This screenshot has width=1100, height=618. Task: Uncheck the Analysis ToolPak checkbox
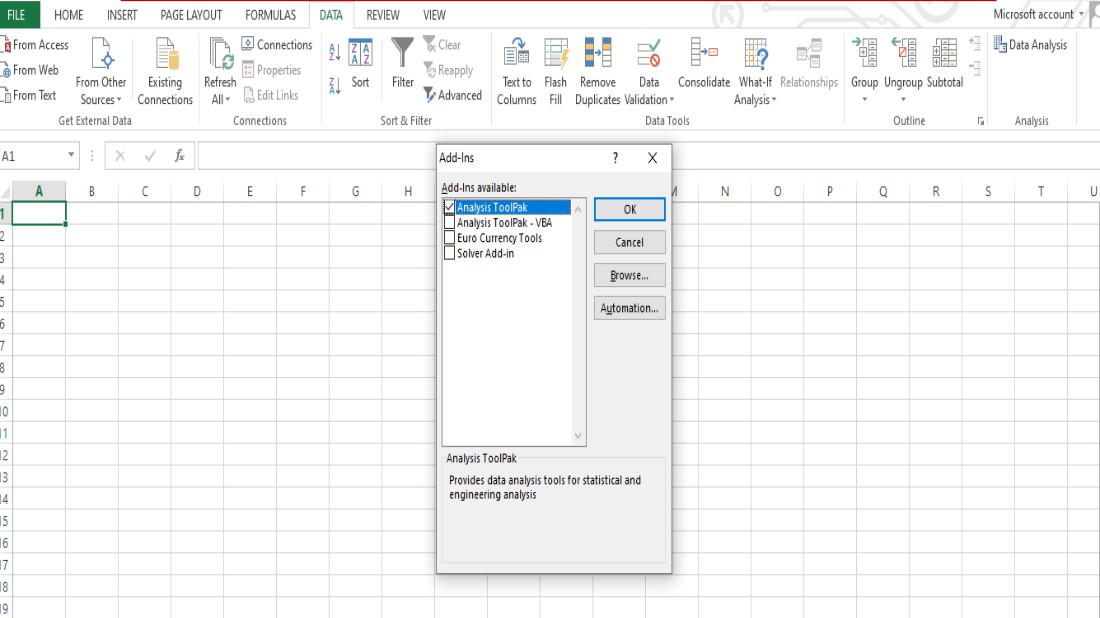point(450,207)
